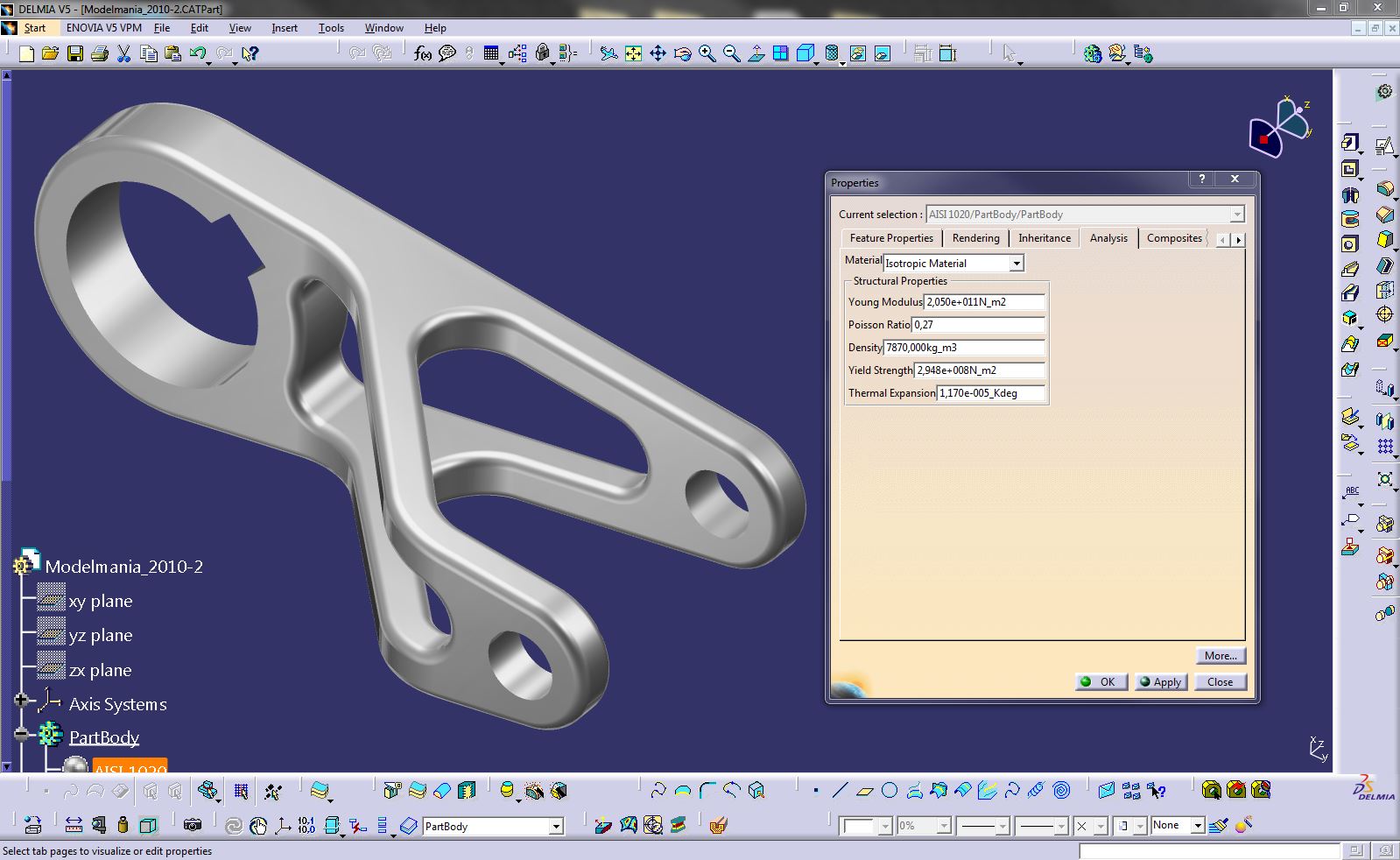Click Close in Properties dialog
The width and height of the screenshot is (1400, 860).
pos(1220,682)
